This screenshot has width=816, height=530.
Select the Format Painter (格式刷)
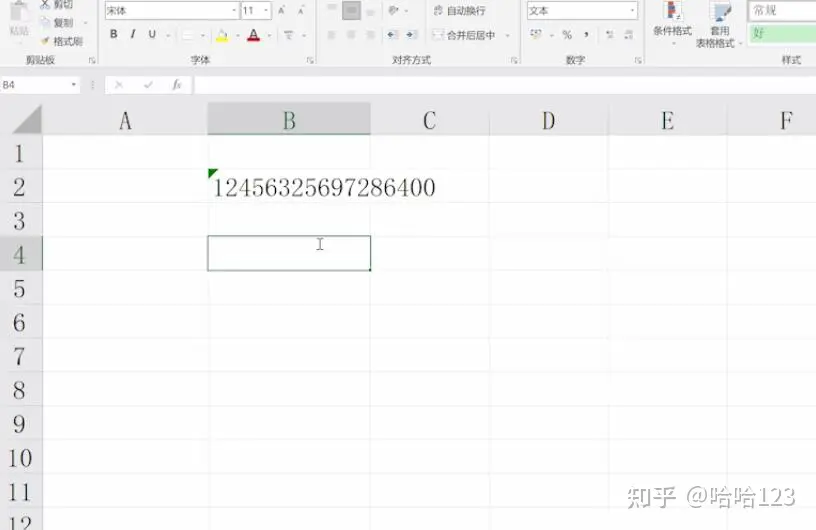pos(61,41)
